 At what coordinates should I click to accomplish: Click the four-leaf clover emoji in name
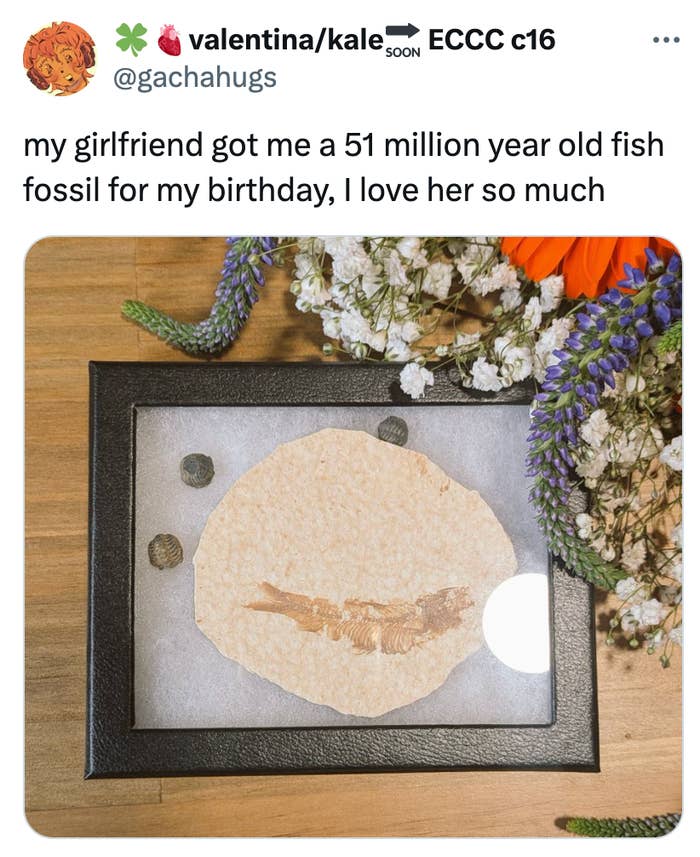pyautogui.click(x=131, y=39)
